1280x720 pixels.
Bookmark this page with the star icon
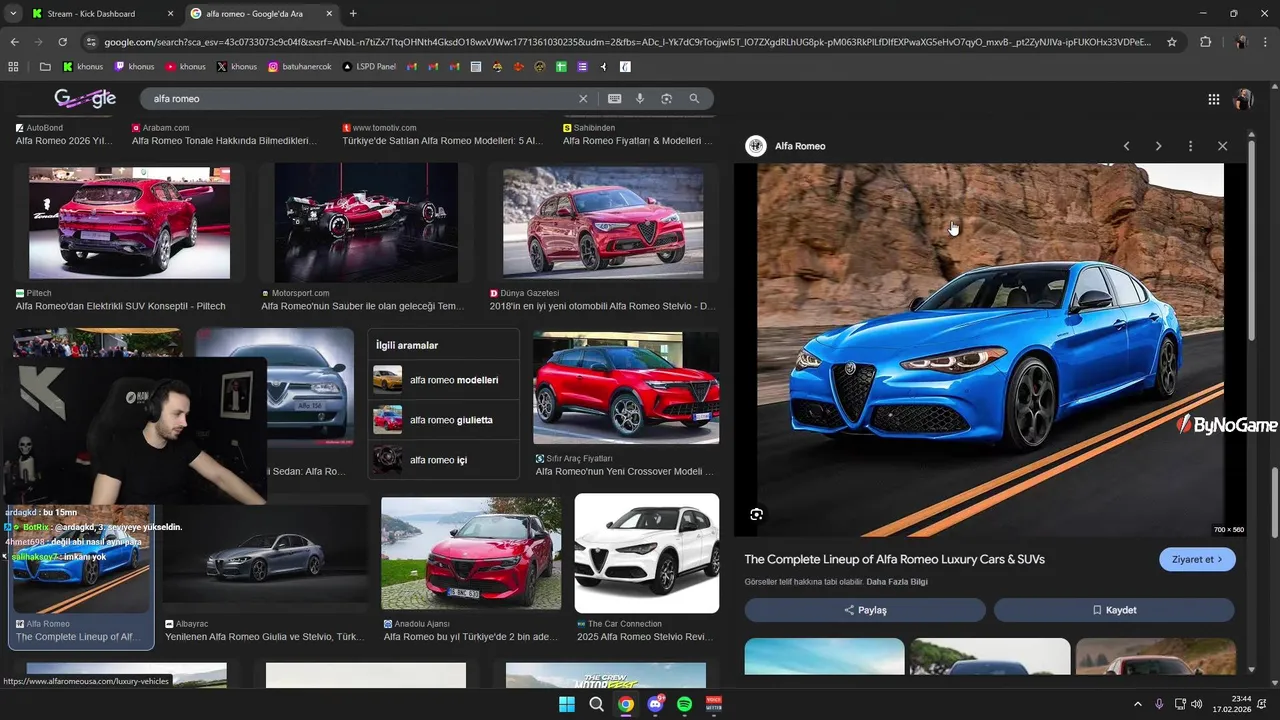pyautogui.click(x=1172, y=42)
